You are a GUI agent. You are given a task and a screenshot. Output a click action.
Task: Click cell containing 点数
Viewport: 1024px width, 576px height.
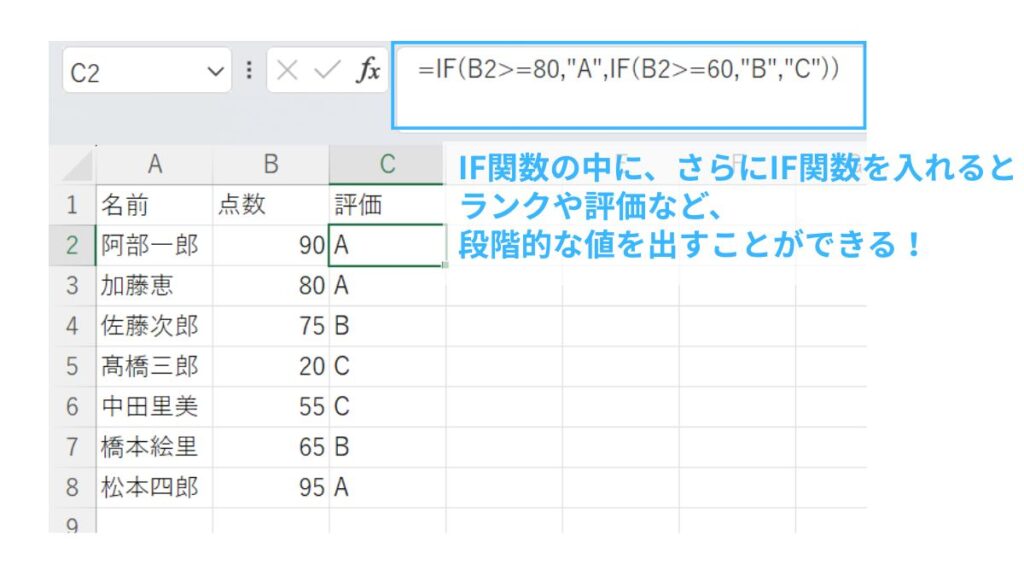(270, 205)
